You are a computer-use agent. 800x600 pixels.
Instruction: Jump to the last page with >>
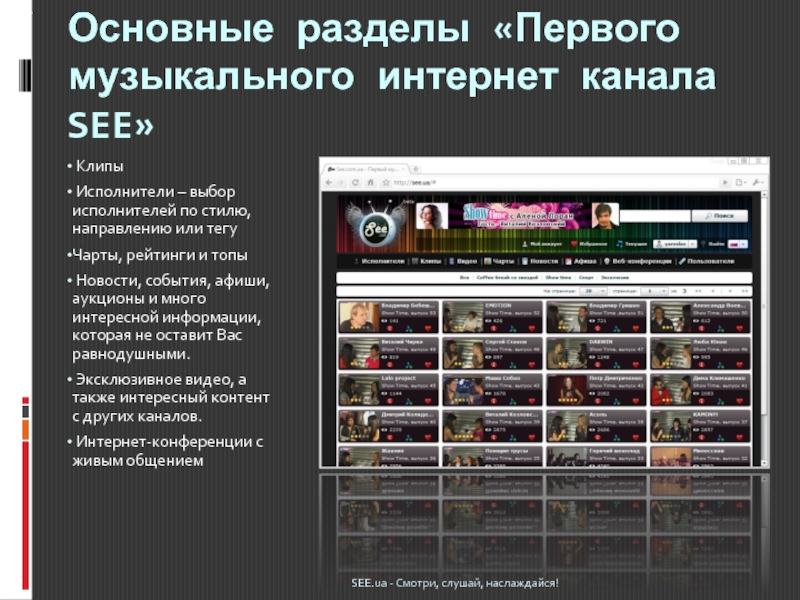point(745,291)
